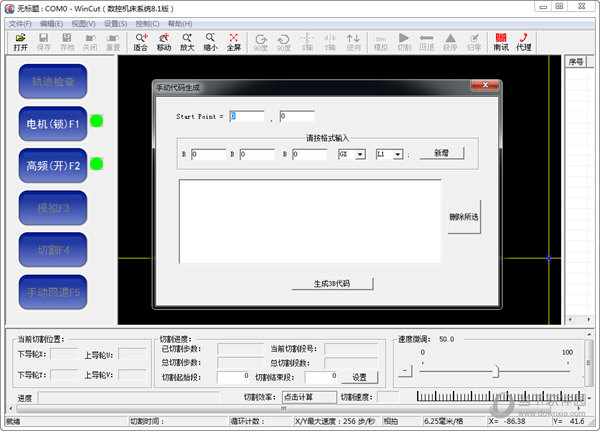The image size is (600, 431).
Task: Click the 进度 progress bar
Action: coord(129,398)
